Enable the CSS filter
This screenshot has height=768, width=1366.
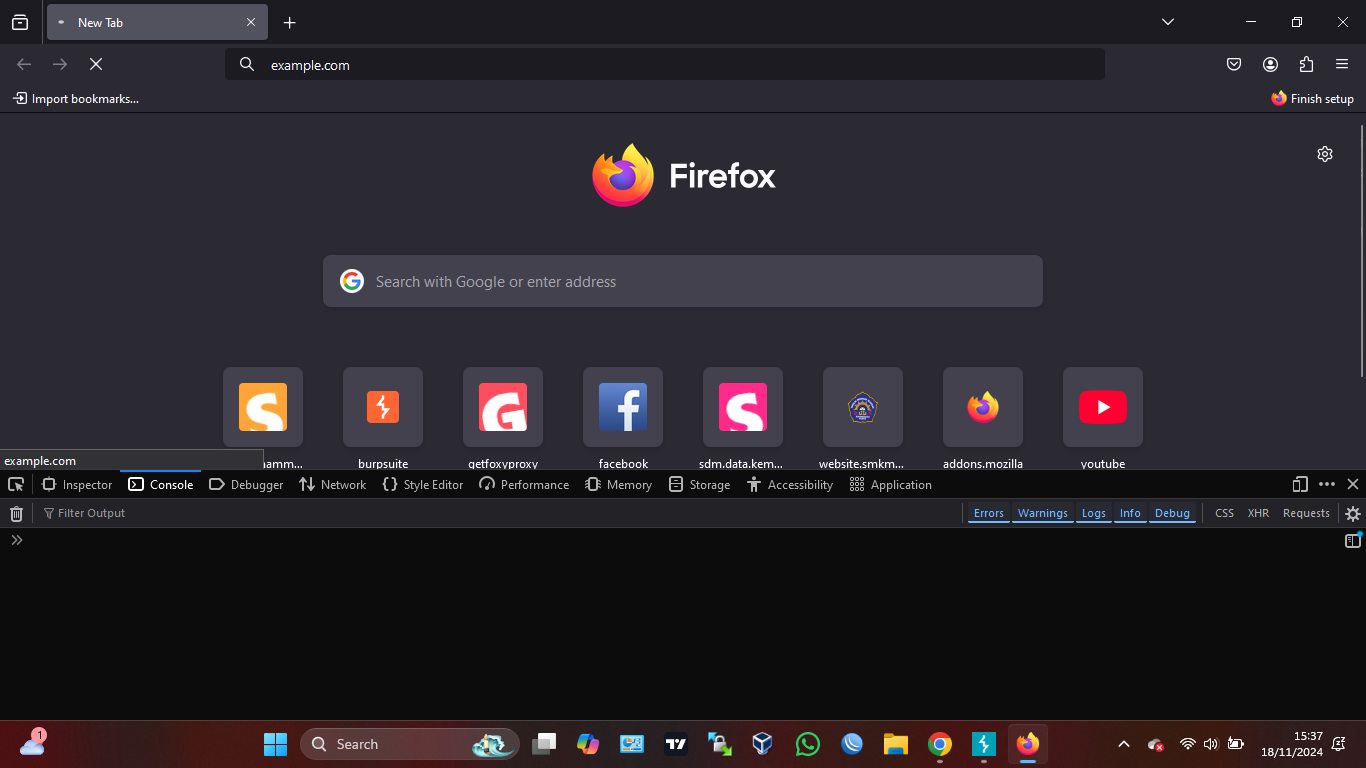pos(1225,513)
